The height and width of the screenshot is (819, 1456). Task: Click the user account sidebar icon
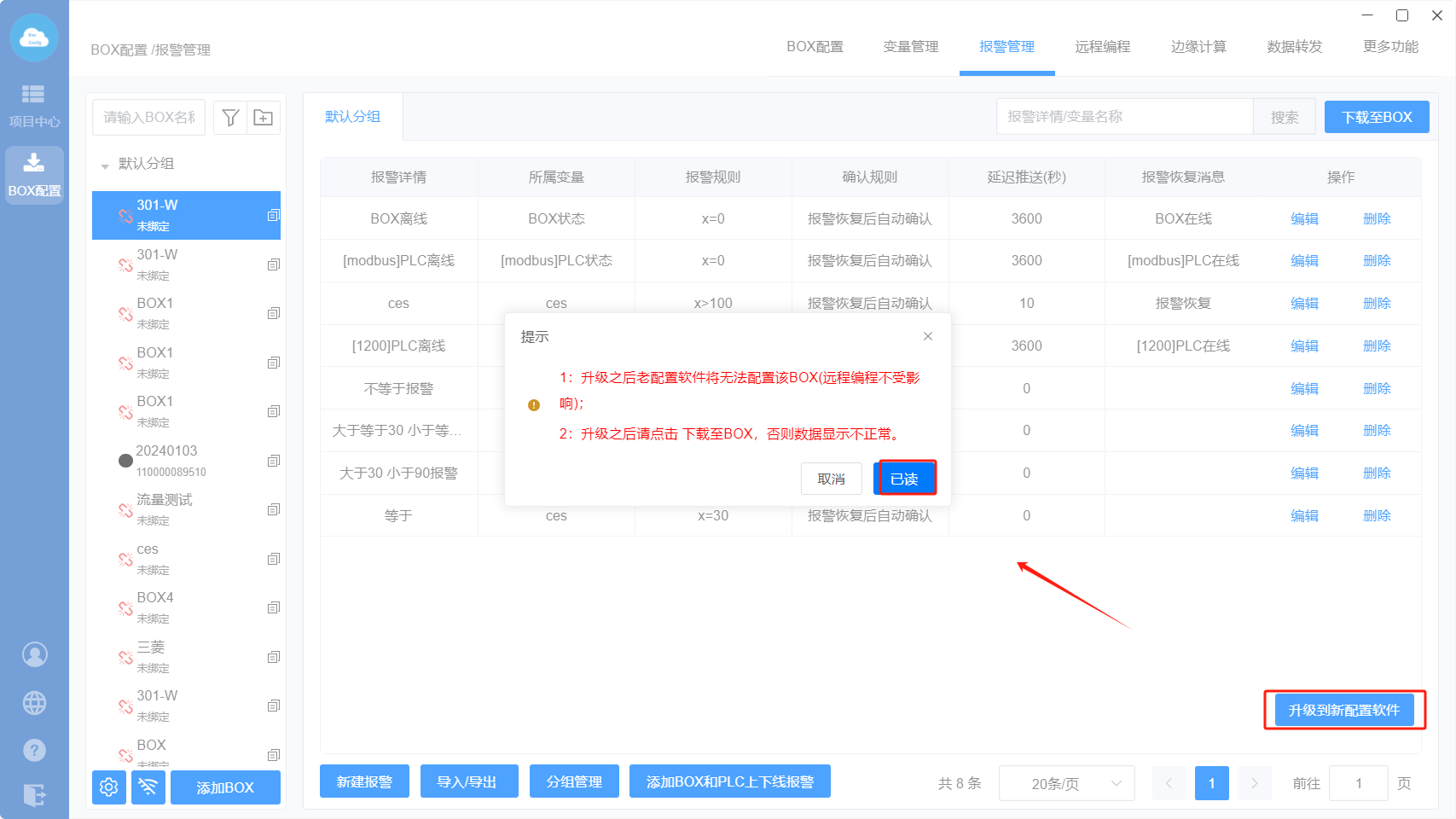click(x=34, y=654)
